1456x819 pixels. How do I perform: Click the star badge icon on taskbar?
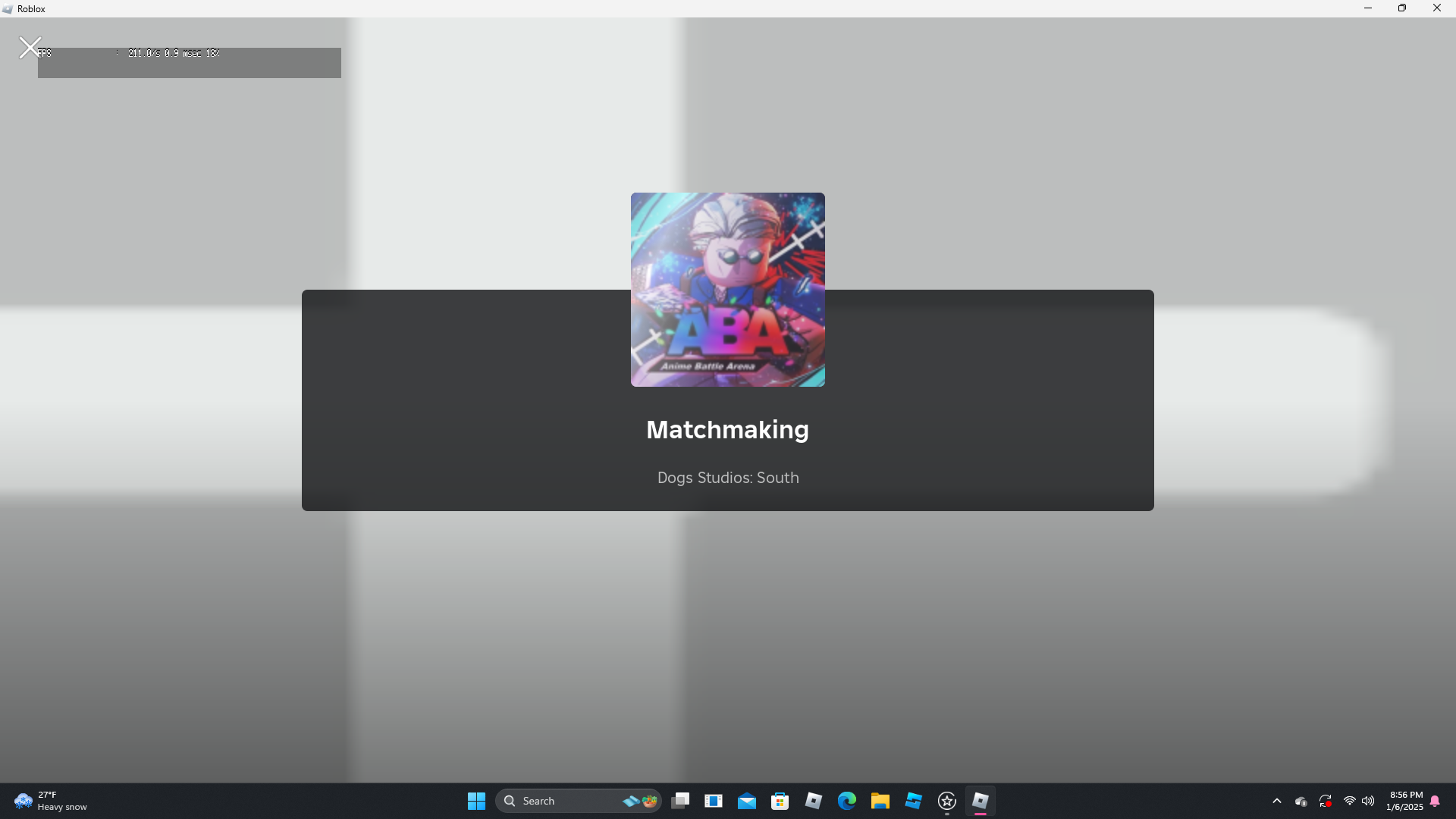[x=946, y=801]
